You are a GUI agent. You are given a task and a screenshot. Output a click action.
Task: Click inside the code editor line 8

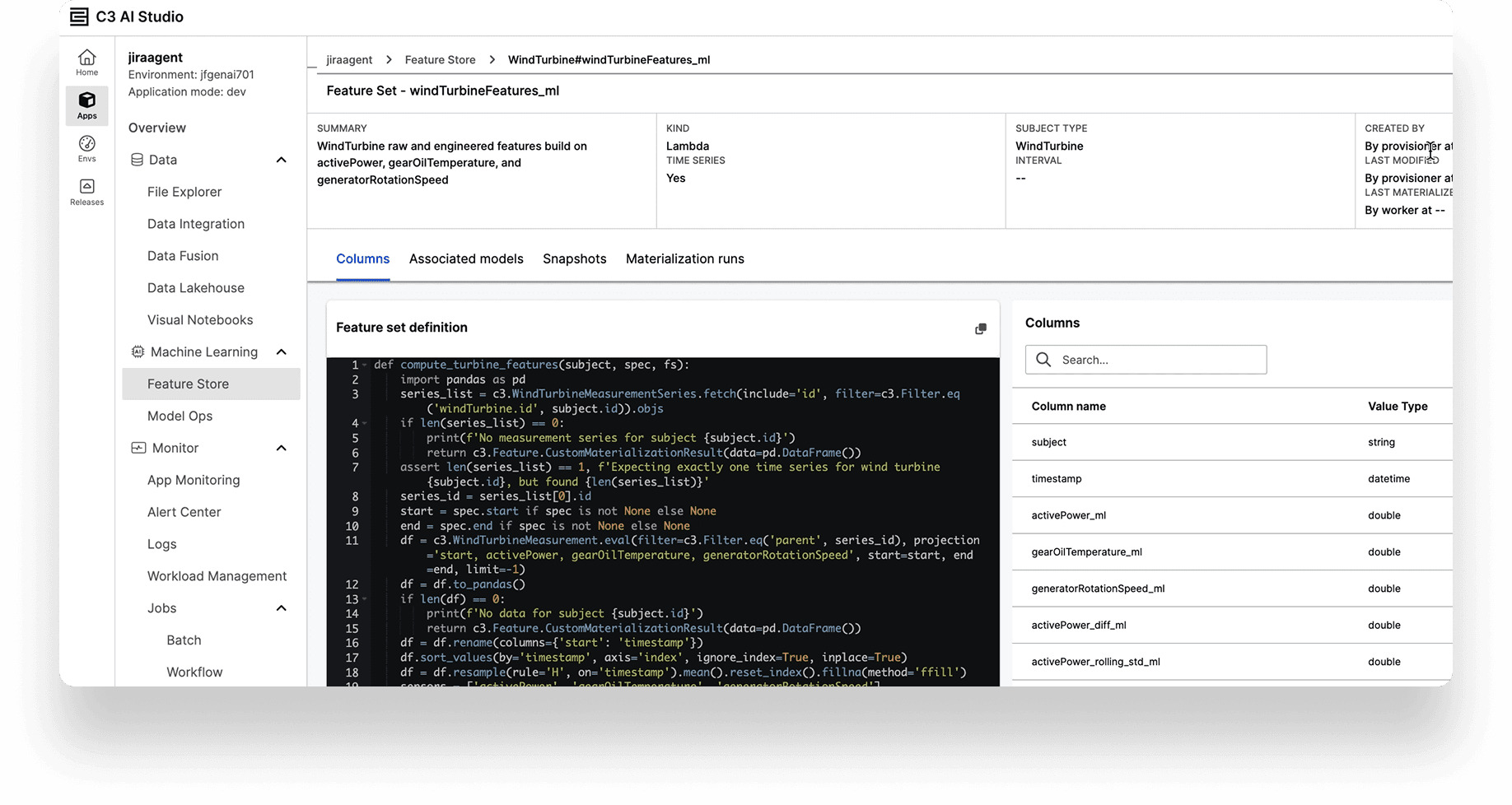(496, 496)
